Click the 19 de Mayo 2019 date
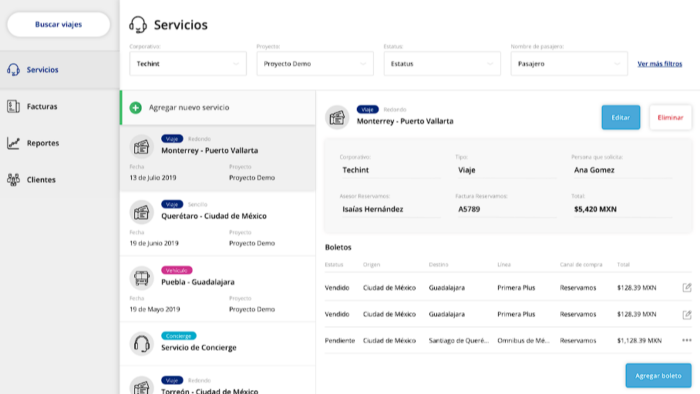 [x=155, y=309]
